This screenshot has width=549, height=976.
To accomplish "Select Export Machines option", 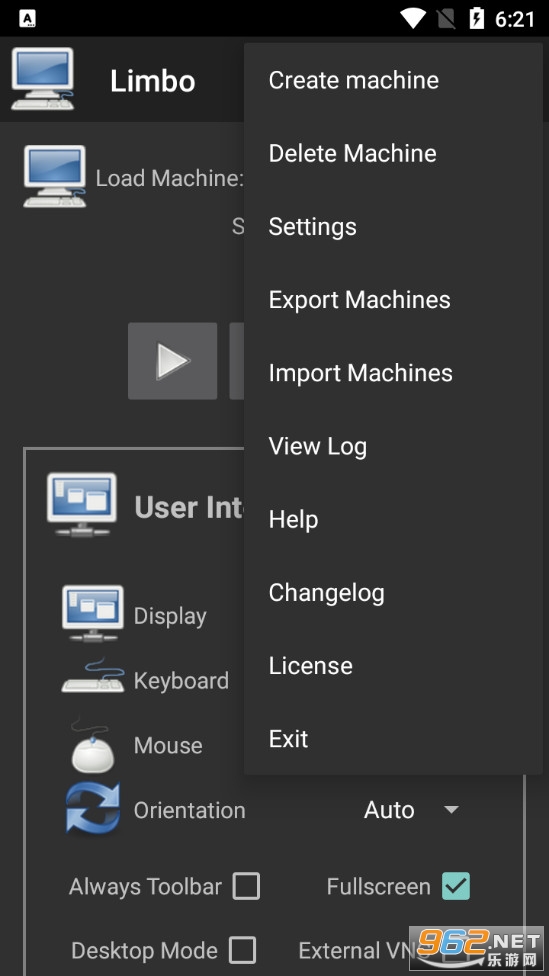I will (393, 300).
